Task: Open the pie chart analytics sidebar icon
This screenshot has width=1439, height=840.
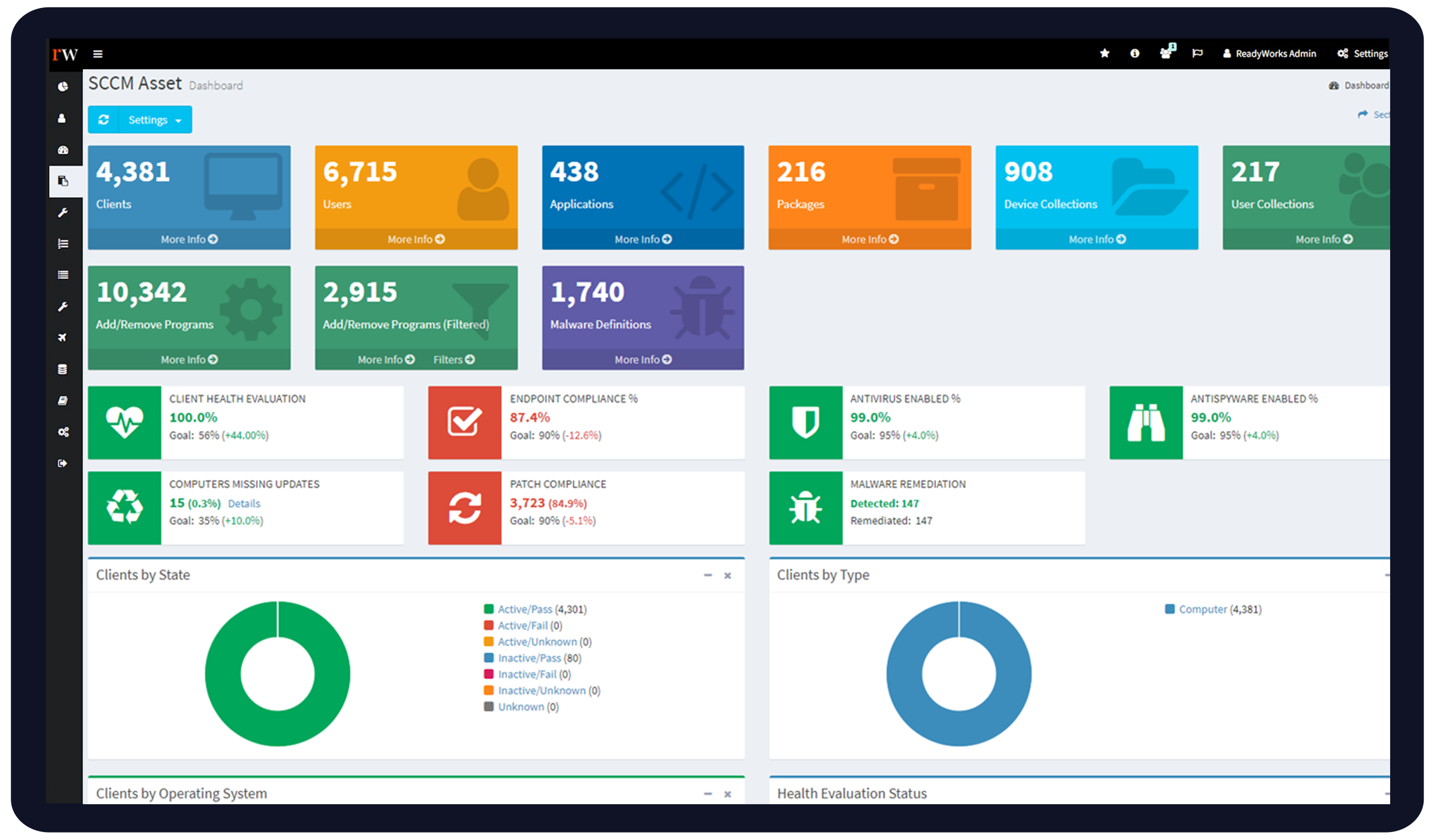Action: click(63, 87)
